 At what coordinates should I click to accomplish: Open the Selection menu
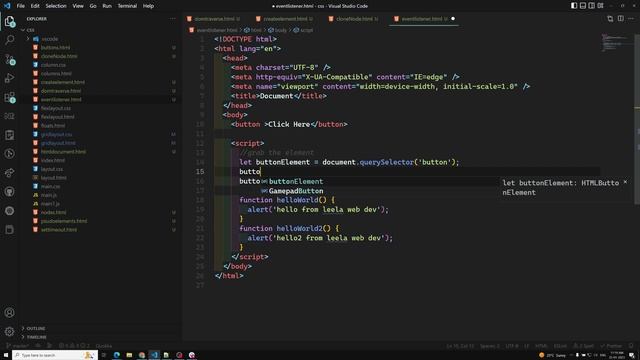tap(56, 6)
